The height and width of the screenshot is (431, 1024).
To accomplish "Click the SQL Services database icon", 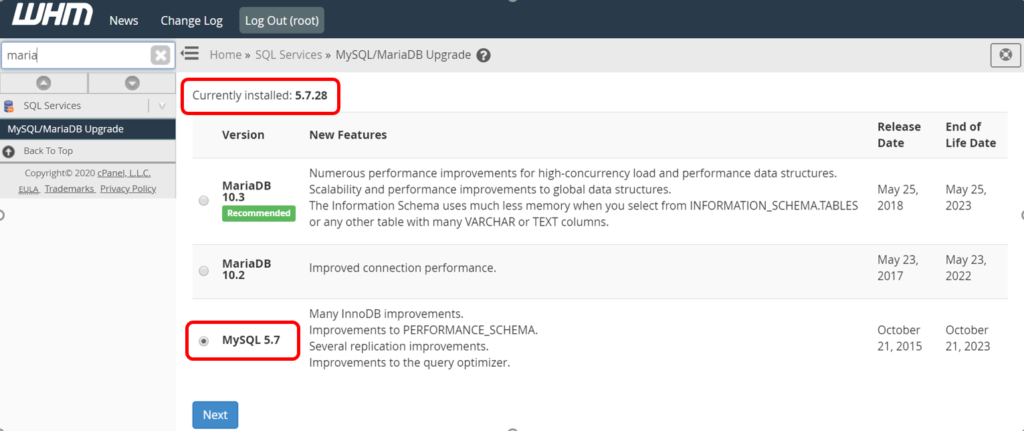I will pyautogui.click(x=9, y=106).
